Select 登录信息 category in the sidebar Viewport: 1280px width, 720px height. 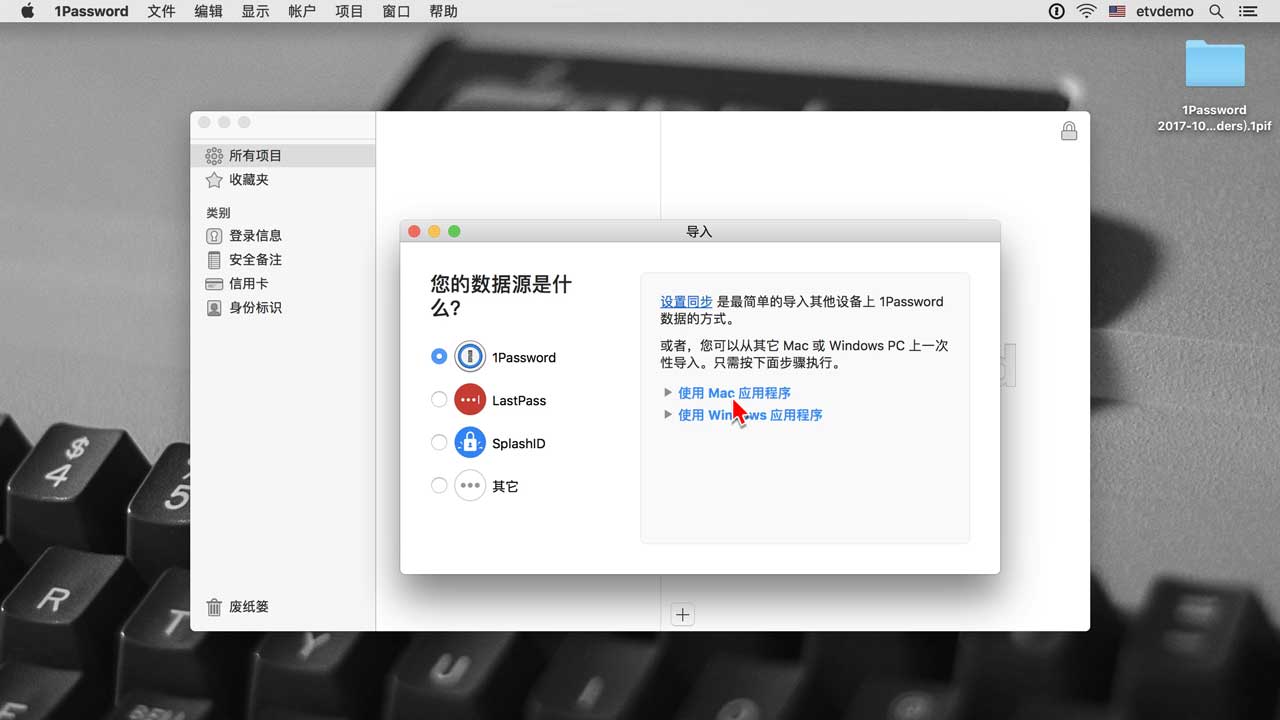coord(254,236)
